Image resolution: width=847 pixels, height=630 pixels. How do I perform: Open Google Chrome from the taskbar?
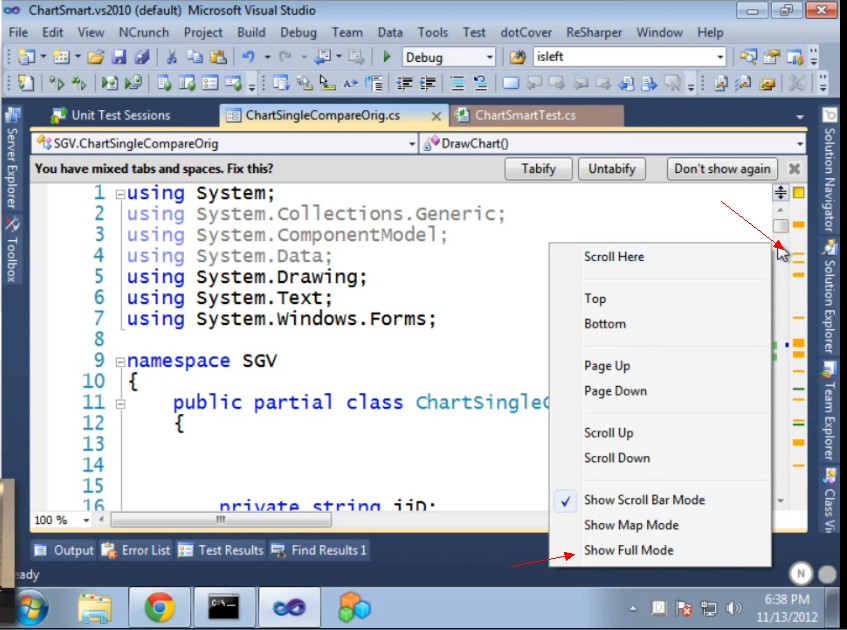(159, 607)
